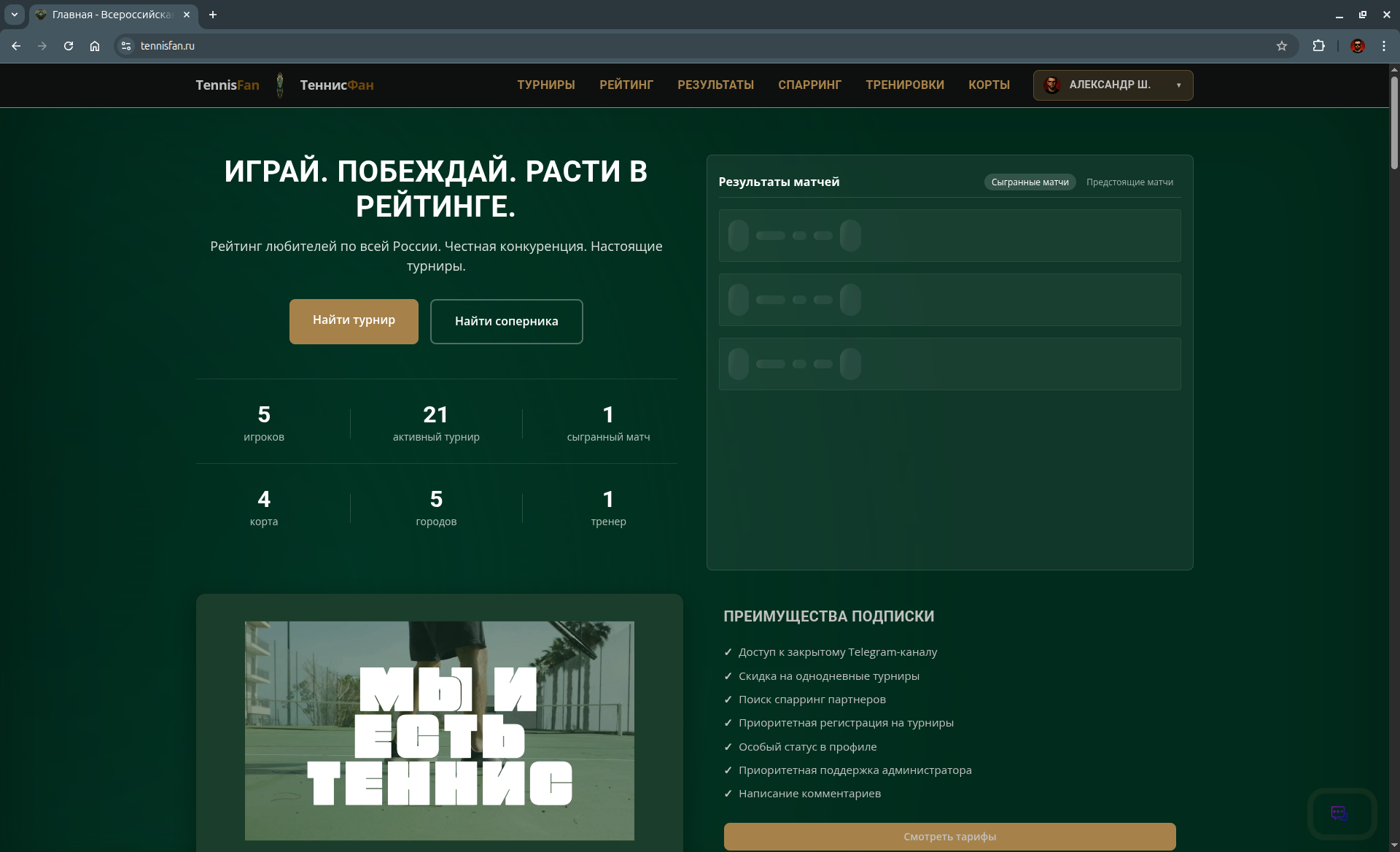The width and height of the screenshot is (1400, 852).
Task: Bookmark the page with the star icon
Action: pos(1283,45)
